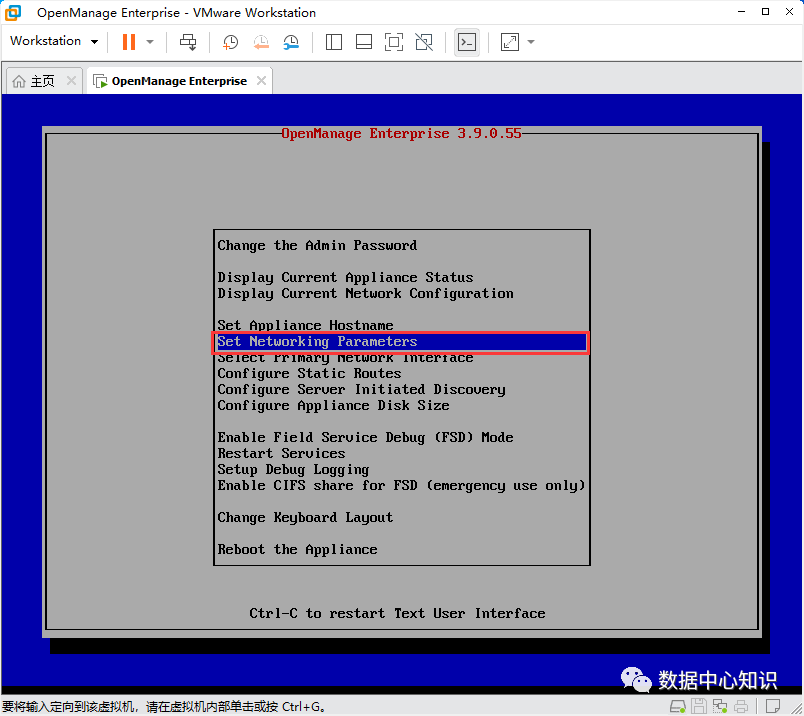The image size is (804, 716).
Task: Open the console view button
Action: pos(467,42)
